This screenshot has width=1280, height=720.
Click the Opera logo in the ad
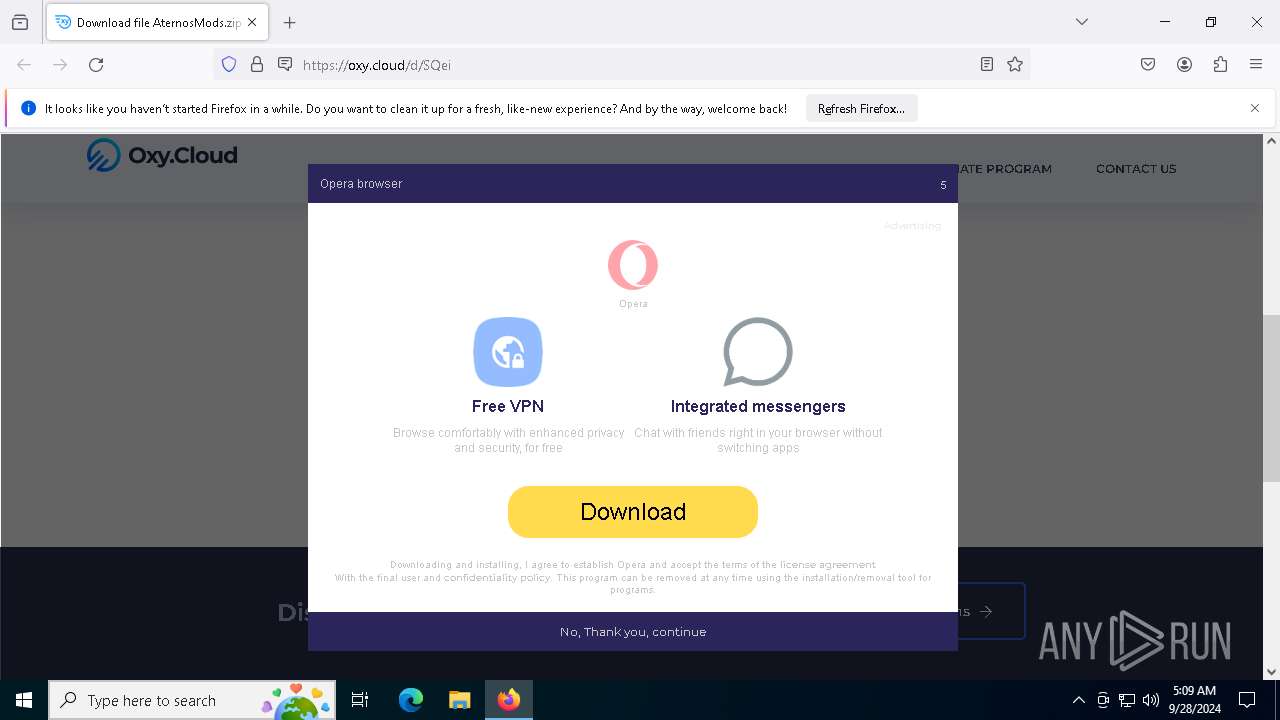tap(633, 265)
